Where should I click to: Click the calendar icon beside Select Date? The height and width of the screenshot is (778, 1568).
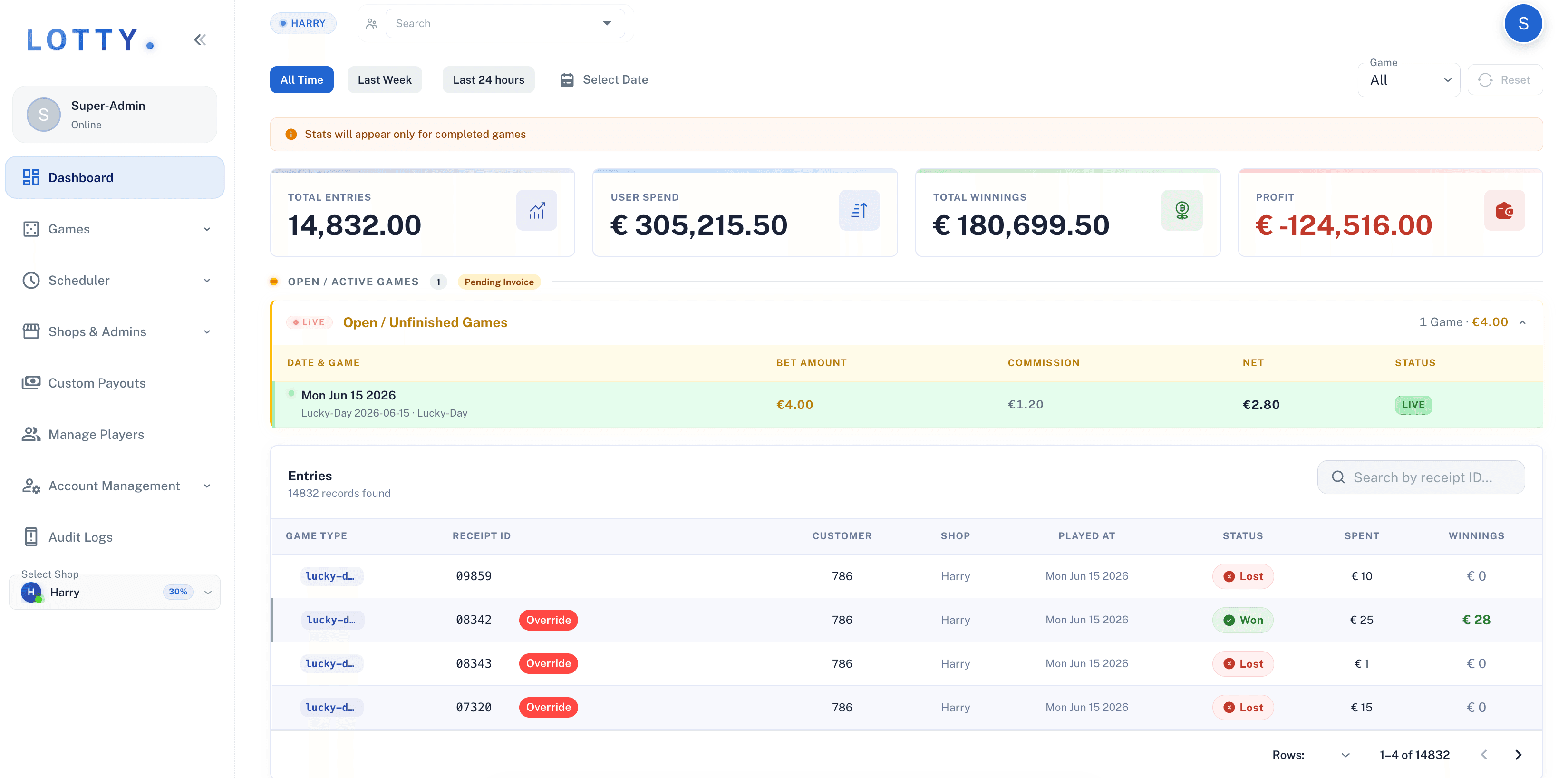pos(567,80)
